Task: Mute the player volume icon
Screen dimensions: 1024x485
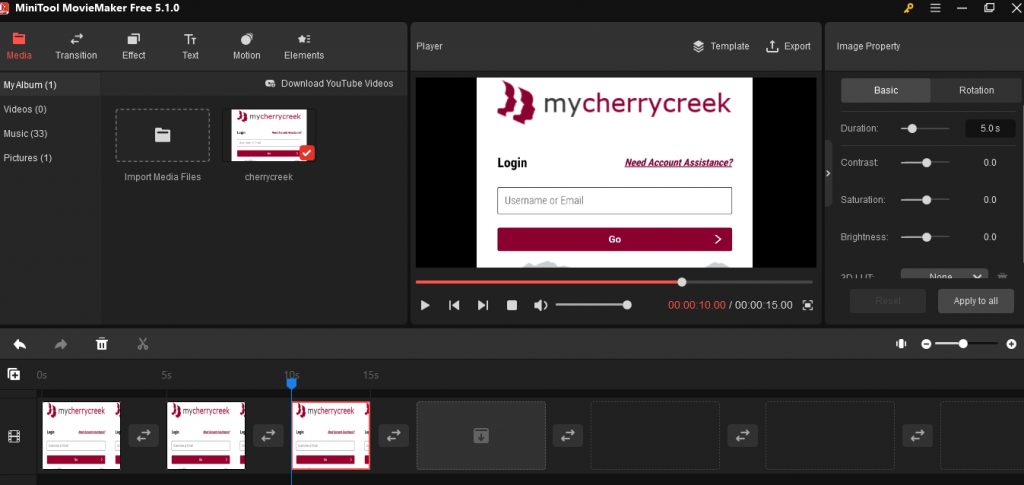Action: pos(540,305)
